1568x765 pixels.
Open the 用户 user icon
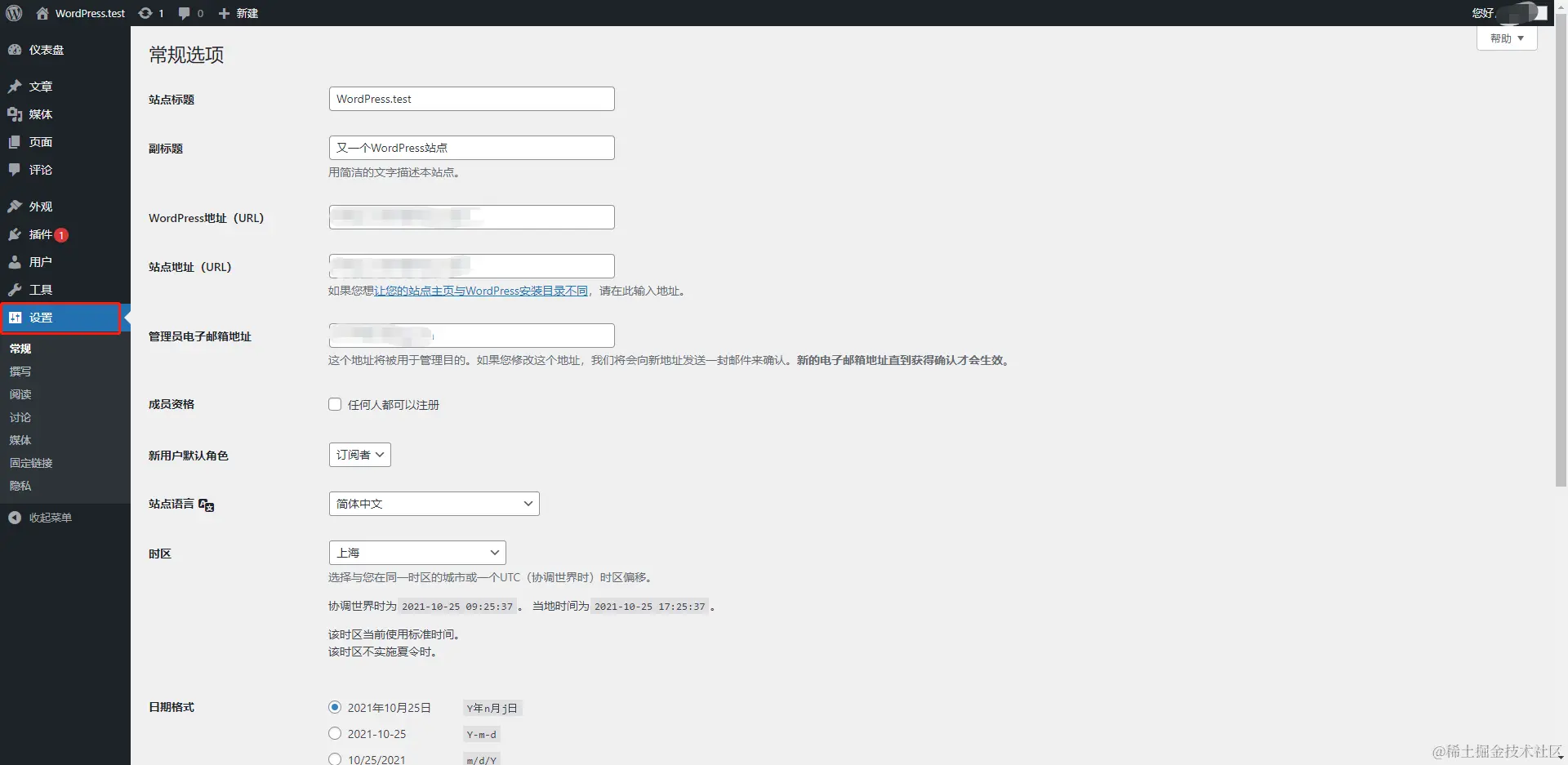(15, 262)
